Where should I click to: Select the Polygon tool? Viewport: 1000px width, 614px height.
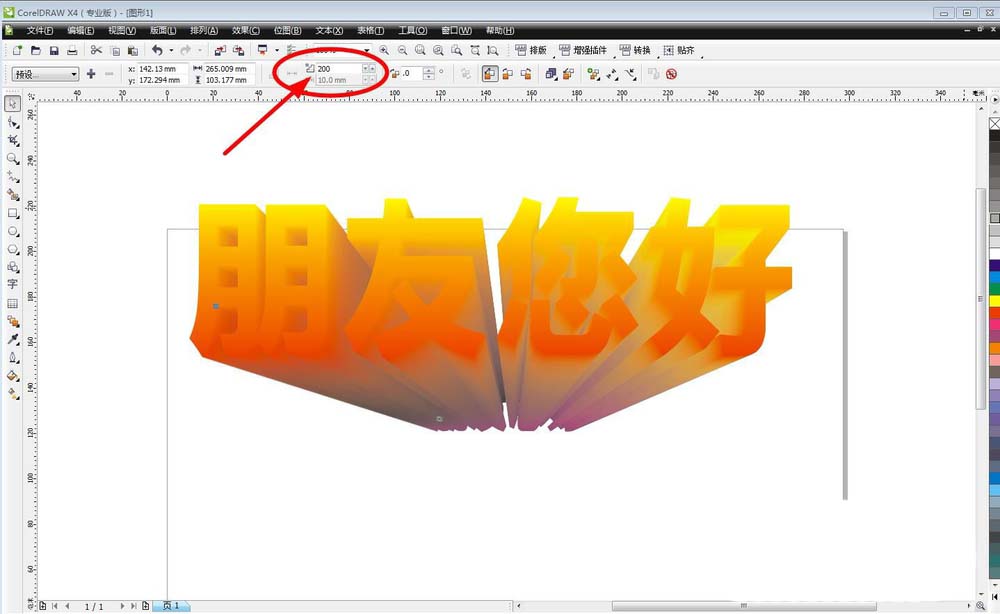(x=13, y=249)
